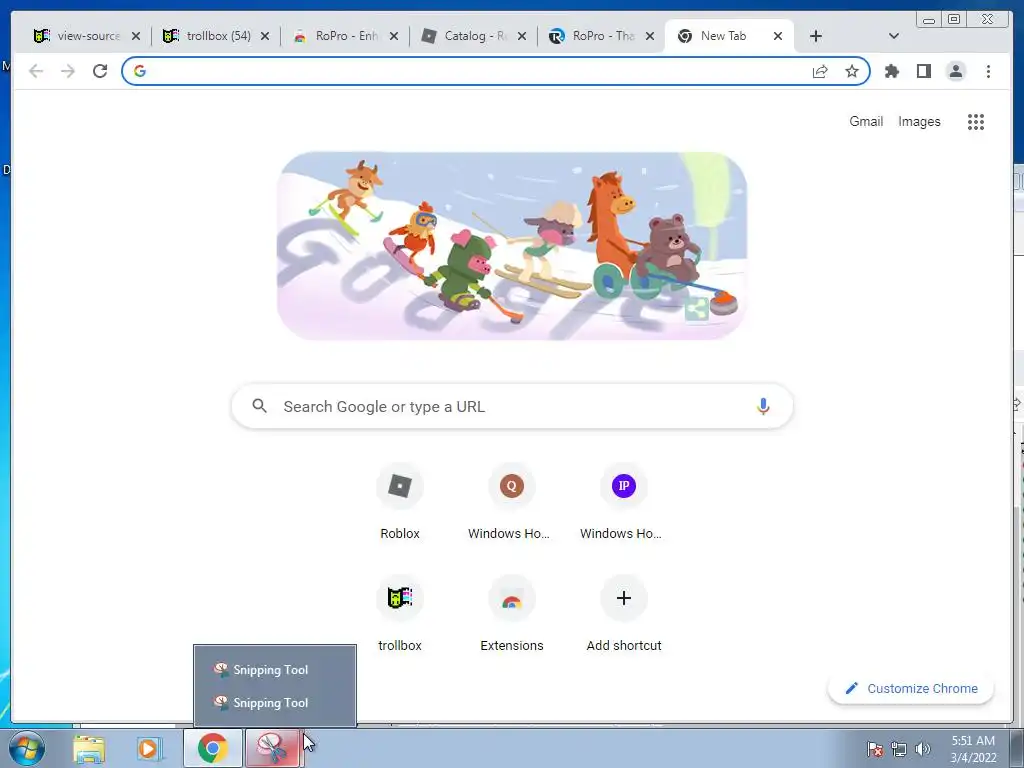Screen dimensions: 1024x768
Task: Open the Extensions shortcut tile
Action: click(x=511, y=614)
